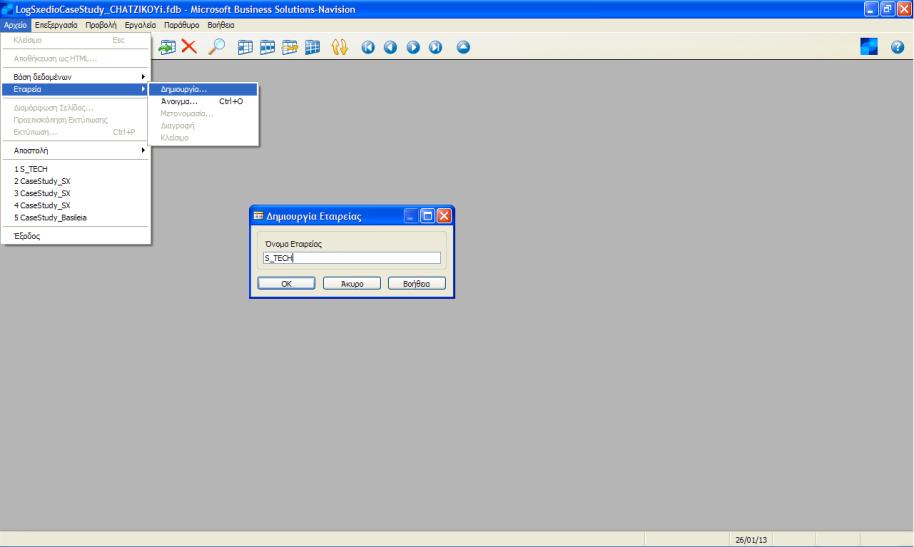Image resolution: width=914 pixels, height=547 pixels.
Task: Go to first record with toolbar button
Action: pyautogui.click(x=368, y=47)
